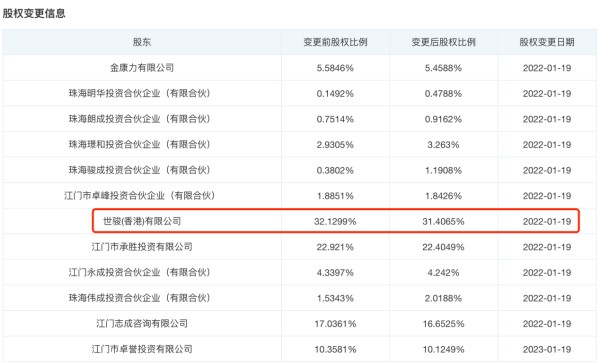Open shareholder 金康力有限公司
The height and width of the screenshot is (364, 600).
142,68
